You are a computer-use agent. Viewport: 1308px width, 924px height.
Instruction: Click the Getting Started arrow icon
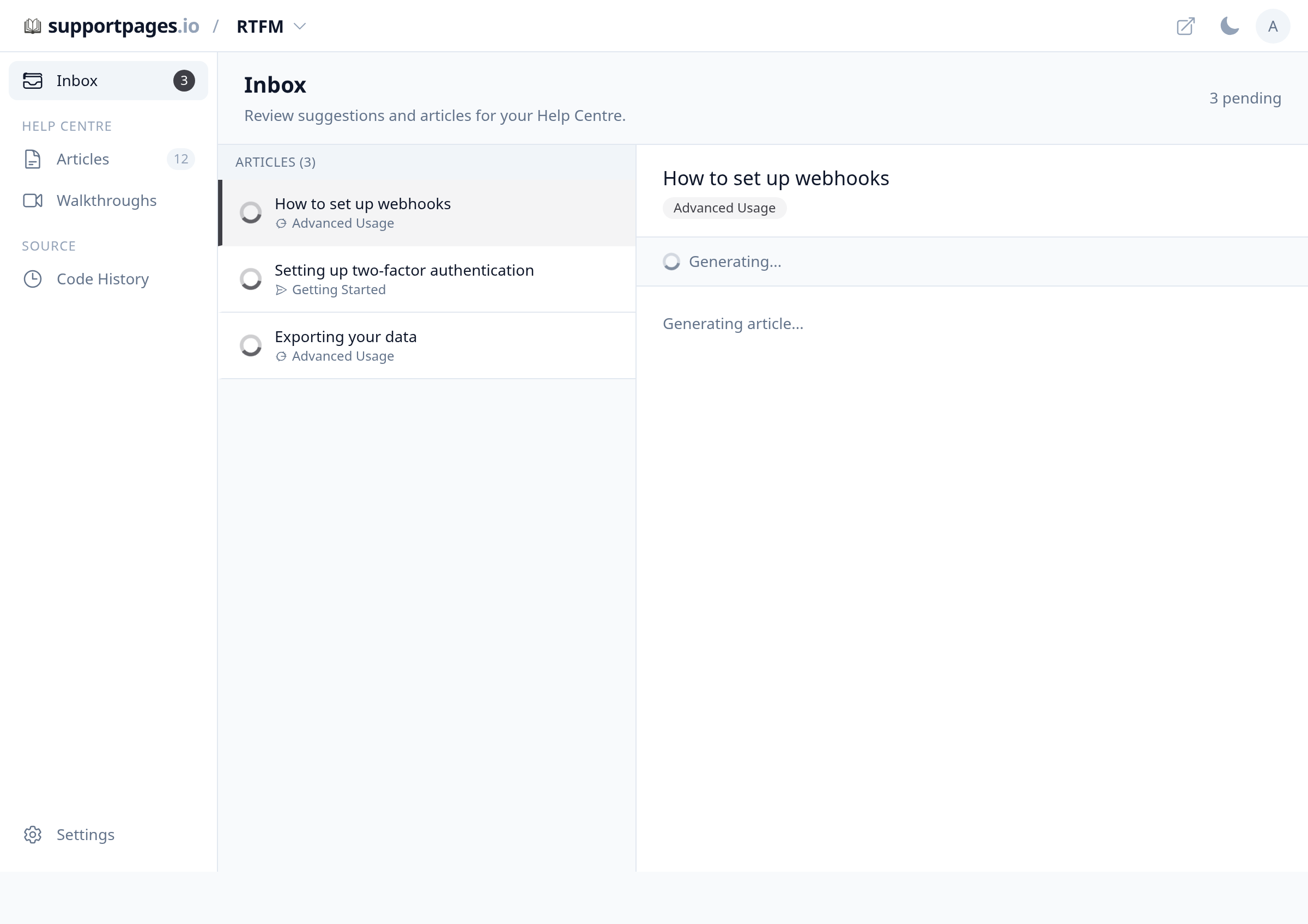pos(281,290)
